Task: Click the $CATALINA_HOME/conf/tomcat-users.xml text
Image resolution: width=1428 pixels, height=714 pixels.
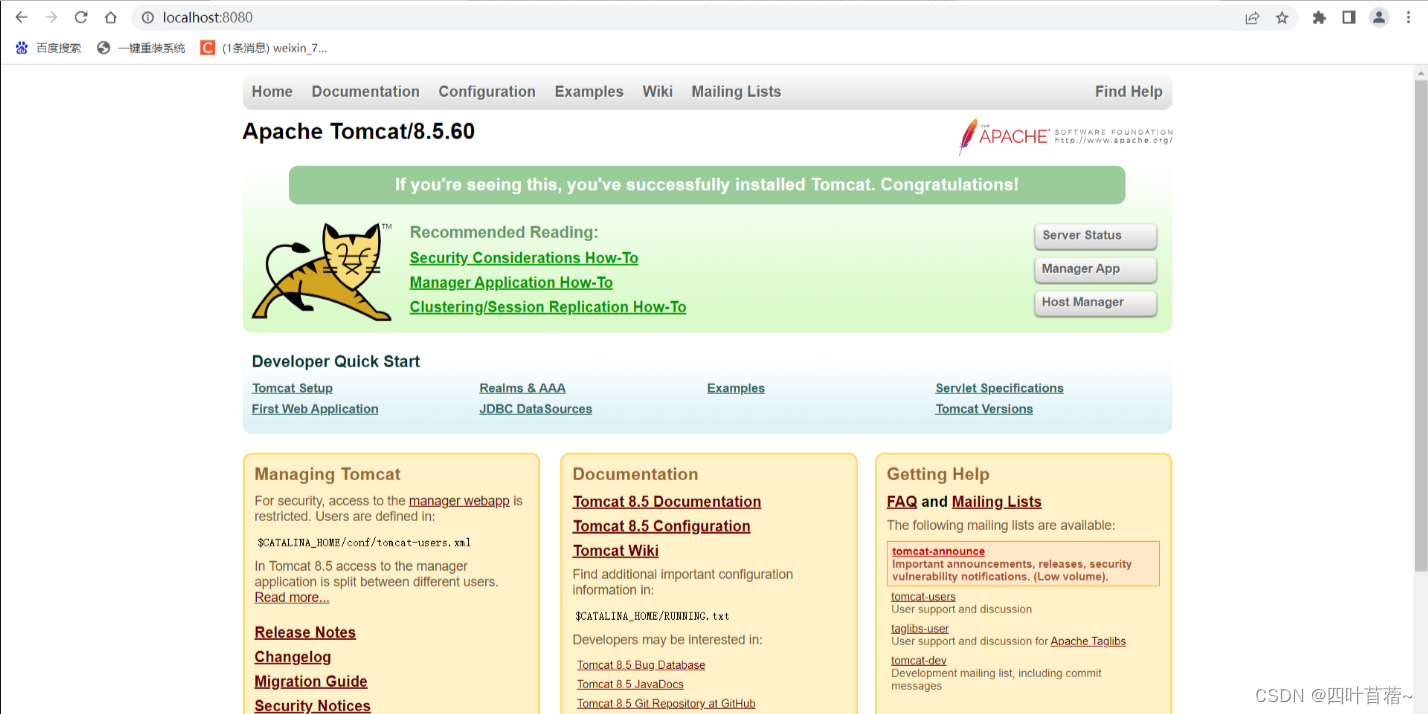Action: [x=364, y=543]
